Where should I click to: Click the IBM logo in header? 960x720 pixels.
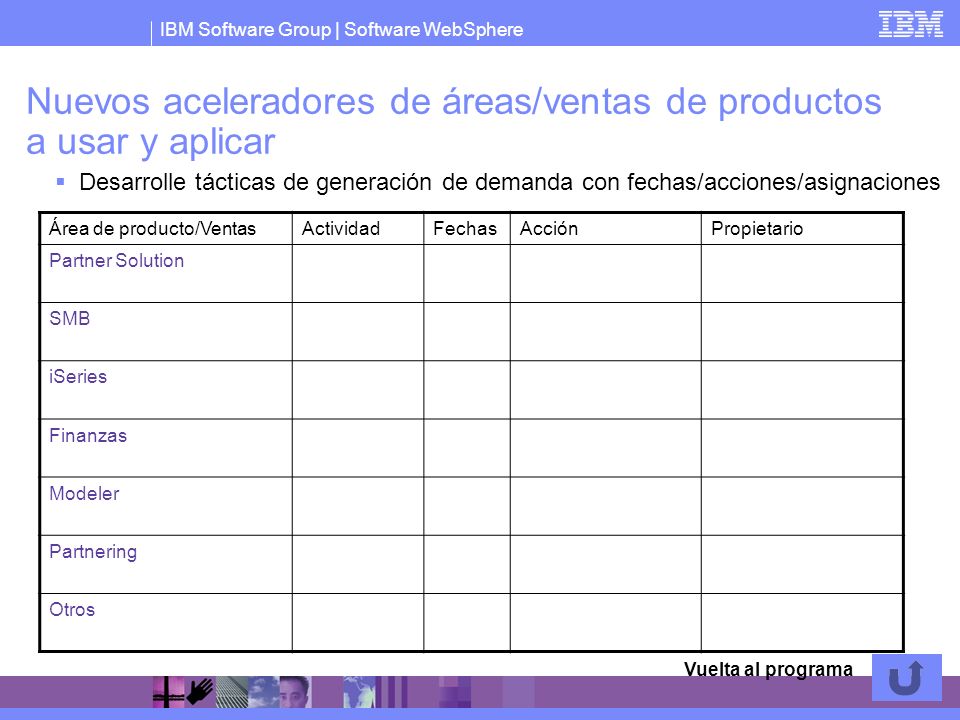(910, 24)
